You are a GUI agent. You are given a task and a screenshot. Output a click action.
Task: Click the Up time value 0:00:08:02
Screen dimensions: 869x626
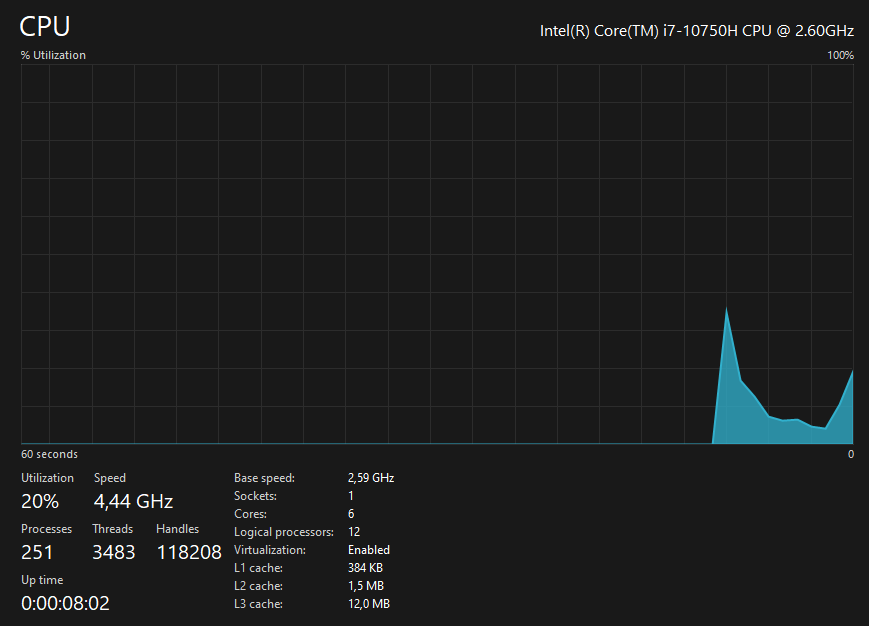[65, 603]
